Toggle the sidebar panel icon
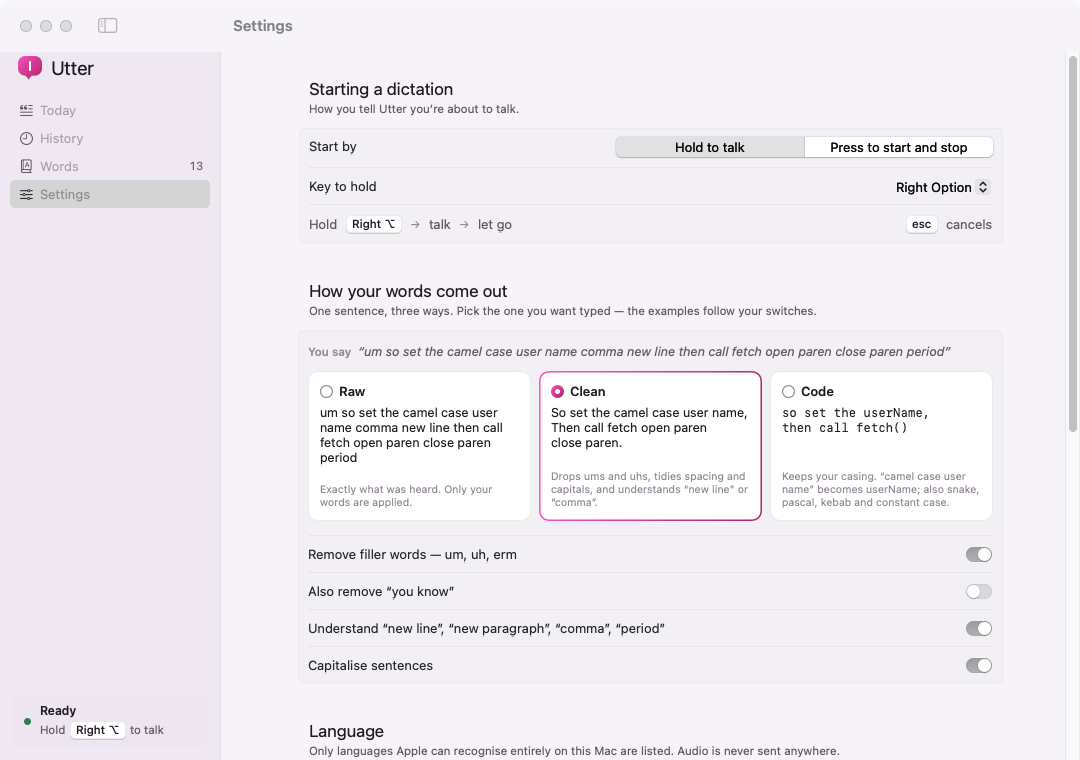Viewport: 1080px width, 760px height. coord(107,25)
